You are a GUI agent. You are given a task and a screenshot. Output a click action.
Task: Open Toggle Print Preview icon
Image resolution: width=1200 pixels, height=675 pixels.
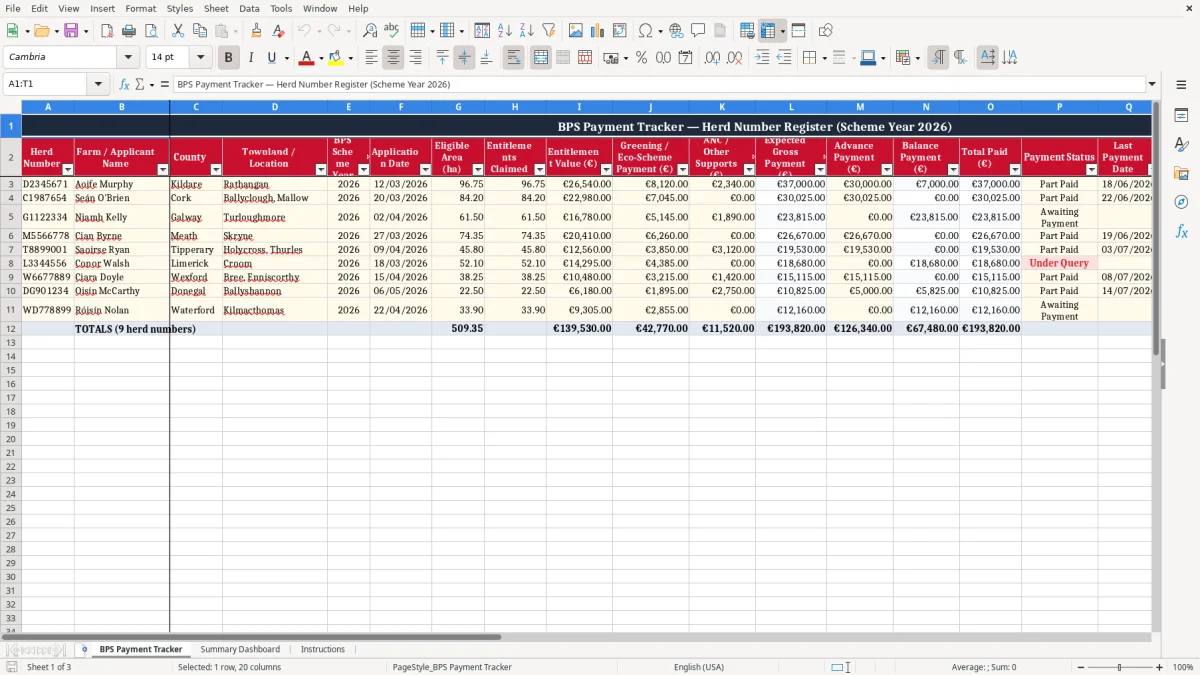(x=150, y=31)
